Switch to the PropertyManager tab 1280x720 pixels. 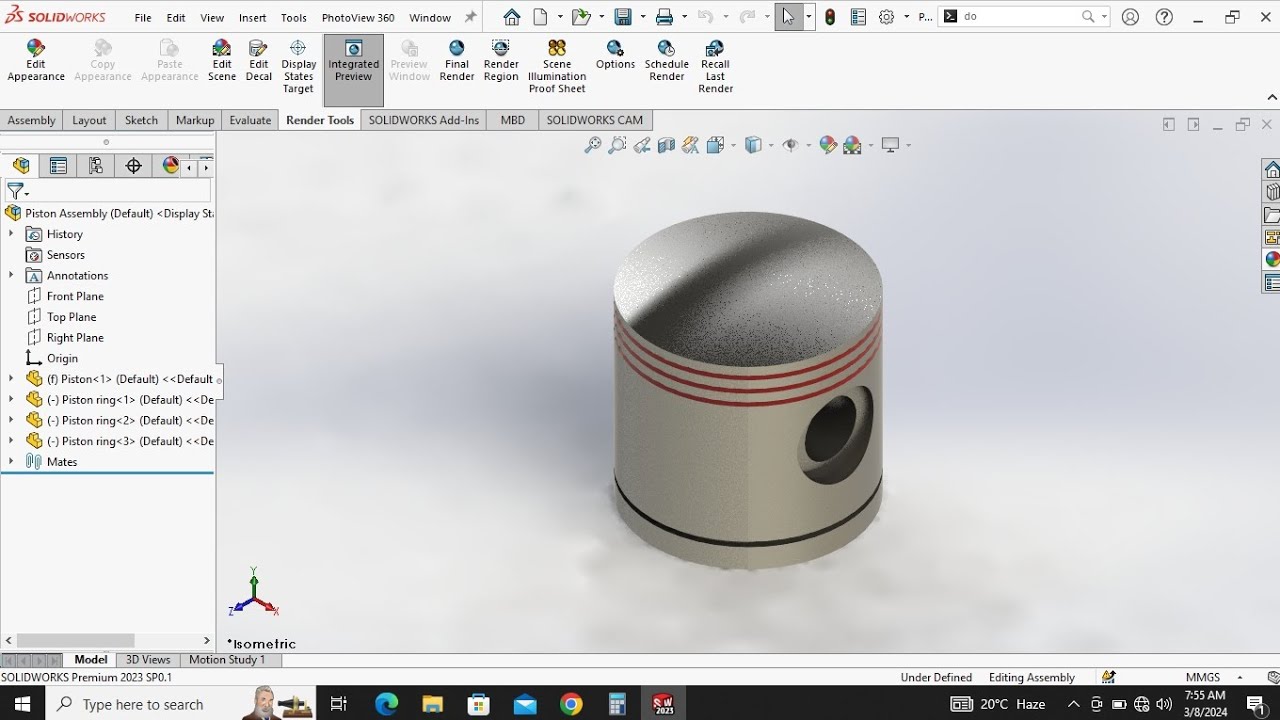pyautogui.click(x=58, y=166)
